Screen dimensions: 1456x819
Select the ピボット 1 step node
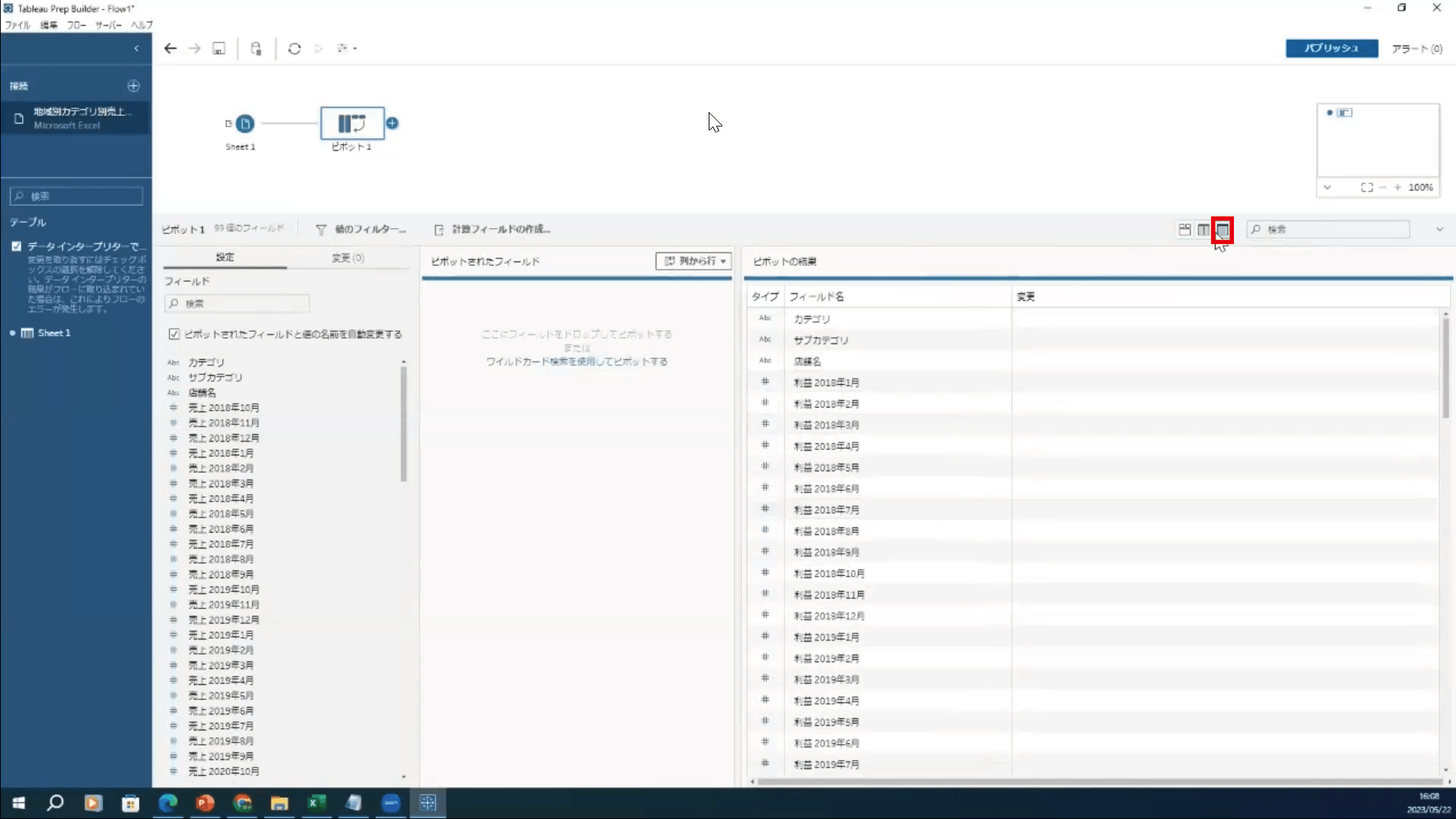352,123
